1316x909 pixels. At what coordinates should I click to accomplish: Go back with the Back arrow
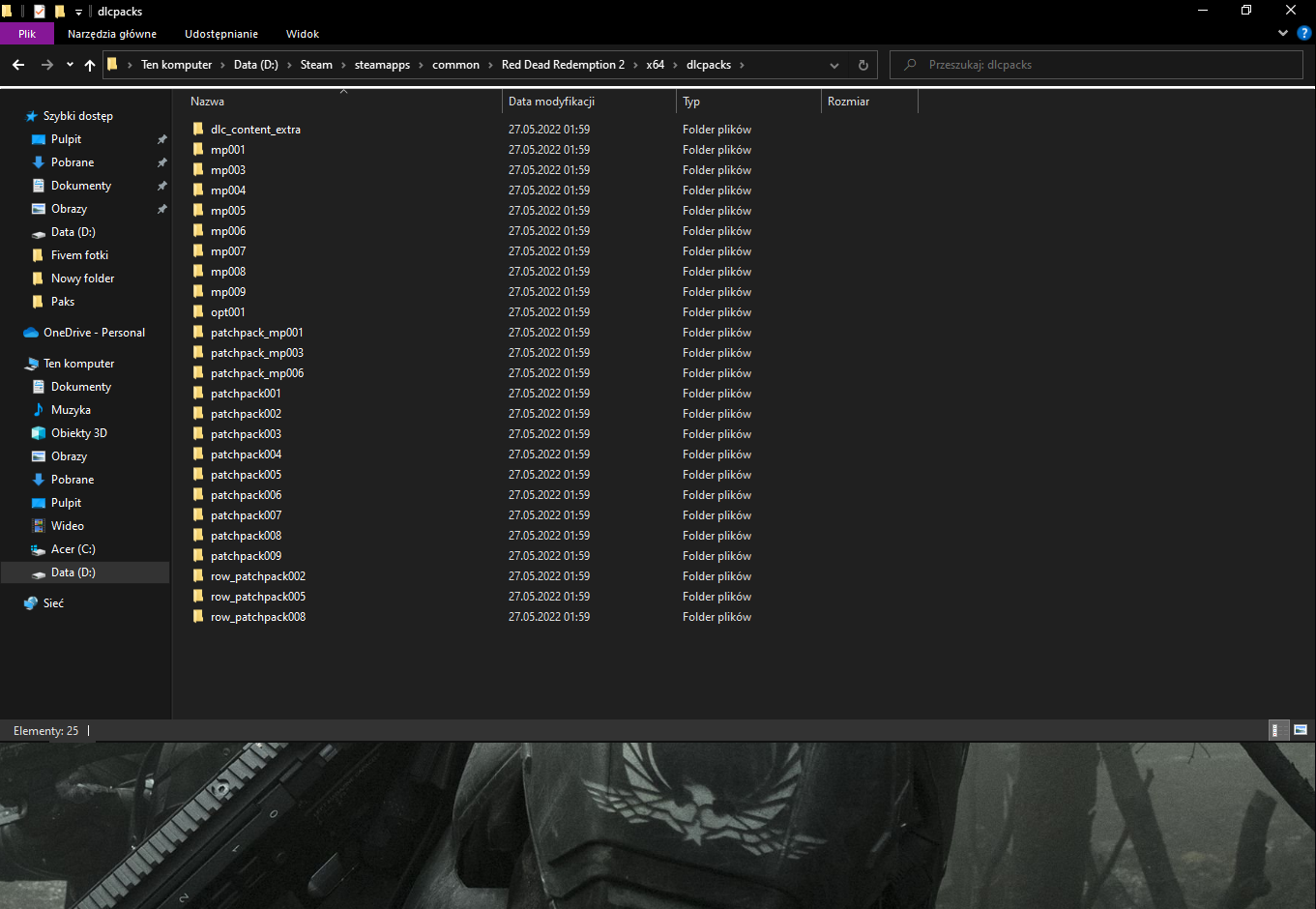[18, 65]
